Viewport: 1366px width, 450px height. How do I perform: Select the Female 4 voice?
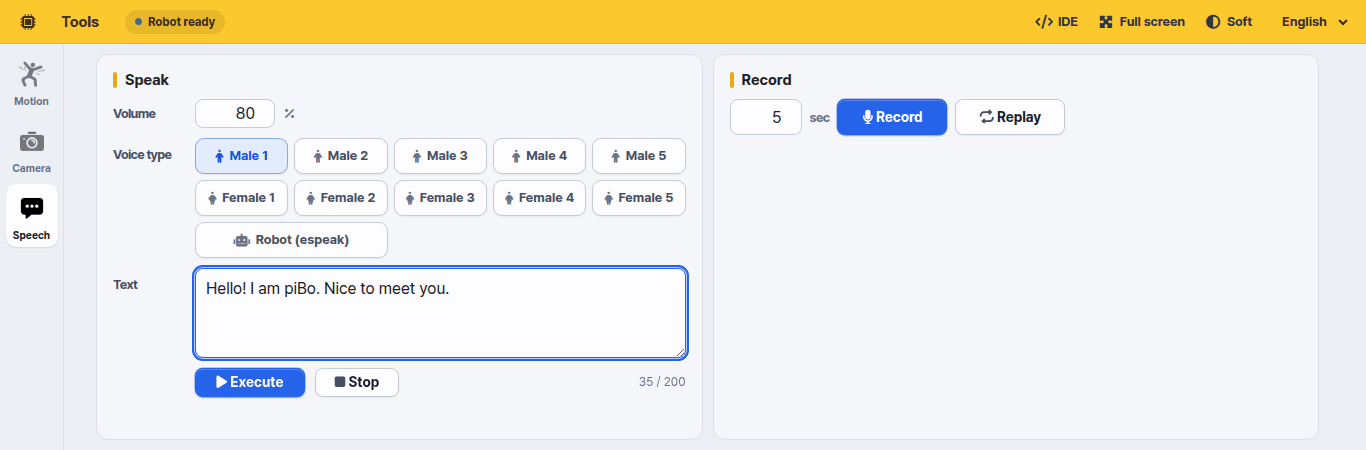pyautogui.click(x=539, y=198)
